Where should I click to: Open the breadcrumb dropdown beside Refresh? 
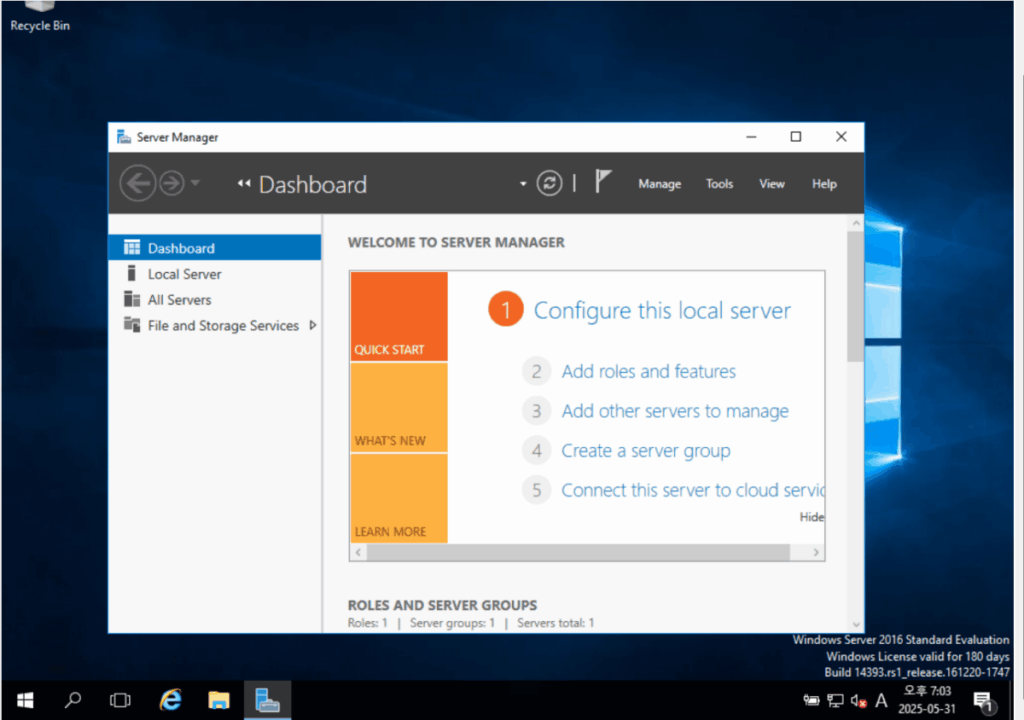[523, 184]
